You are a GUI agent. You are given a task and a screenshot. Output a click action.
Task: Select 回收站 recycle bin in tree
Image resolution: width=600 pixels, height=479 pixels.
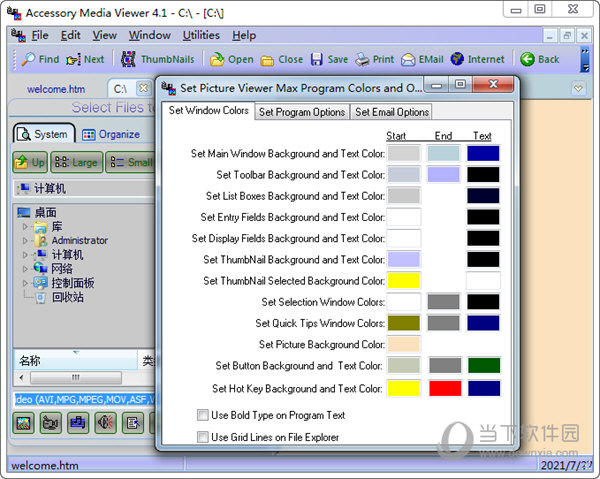click(x=67, y=297)
